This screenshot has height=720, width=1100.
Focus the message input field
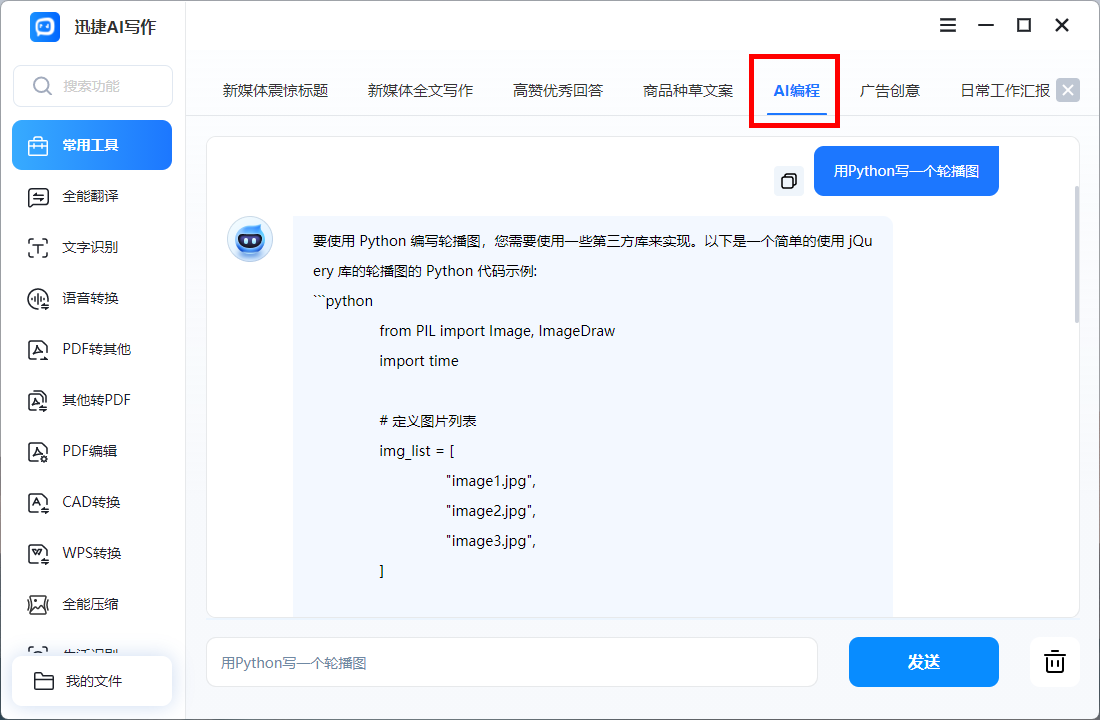click(511, 662)
